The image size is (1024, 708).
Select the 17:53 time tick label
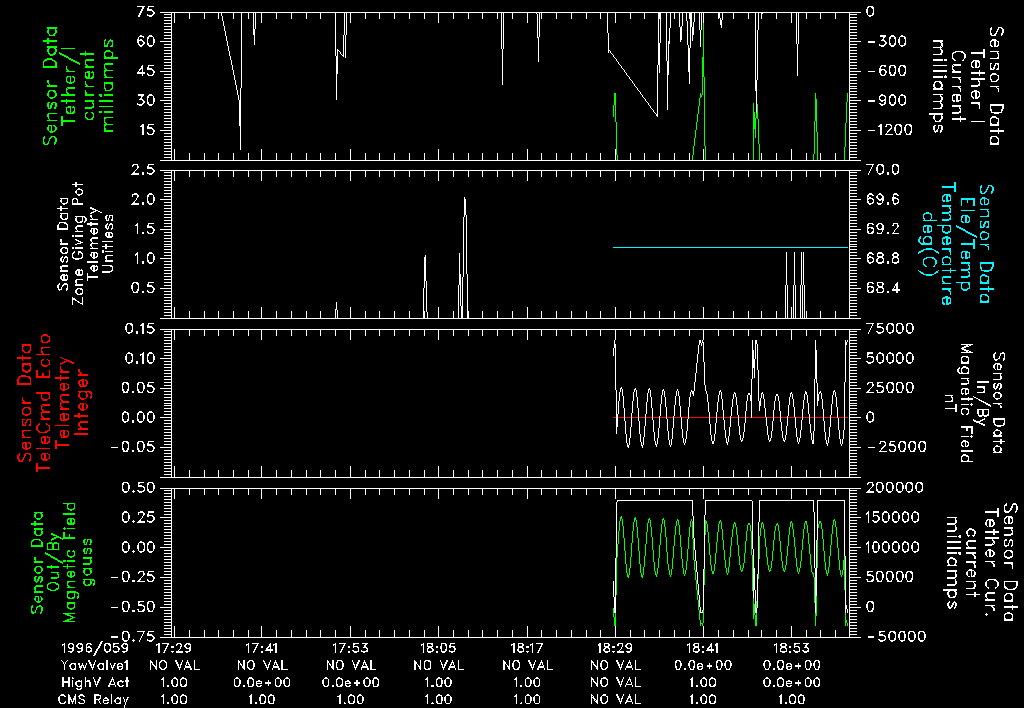(x=351, y=648)
